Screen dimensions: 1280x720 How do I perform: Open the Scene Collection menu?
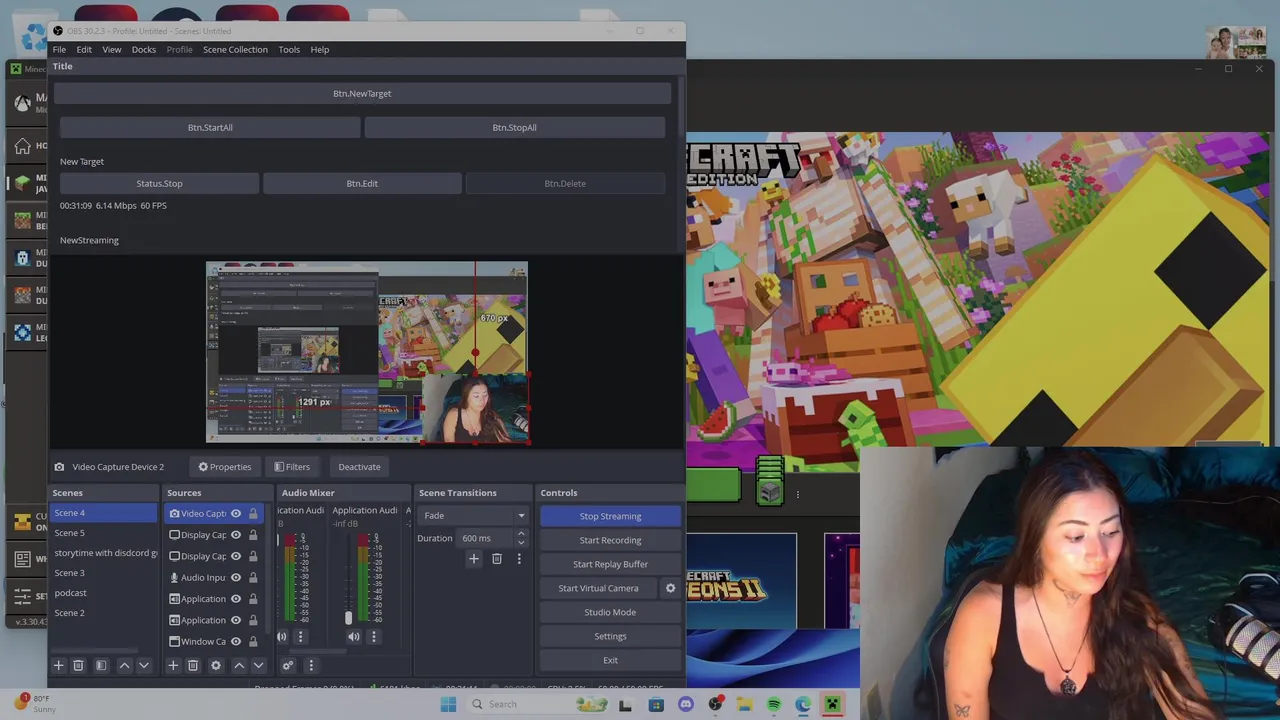point(235,49)
